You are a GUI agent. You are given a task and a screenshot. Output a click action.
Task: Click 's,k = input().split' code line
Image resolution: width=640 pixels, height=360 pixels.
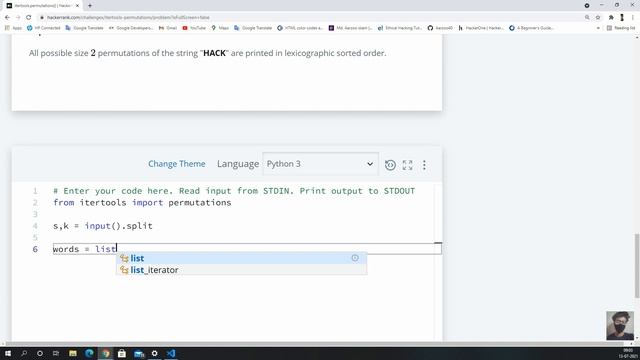tap(102, 226)
